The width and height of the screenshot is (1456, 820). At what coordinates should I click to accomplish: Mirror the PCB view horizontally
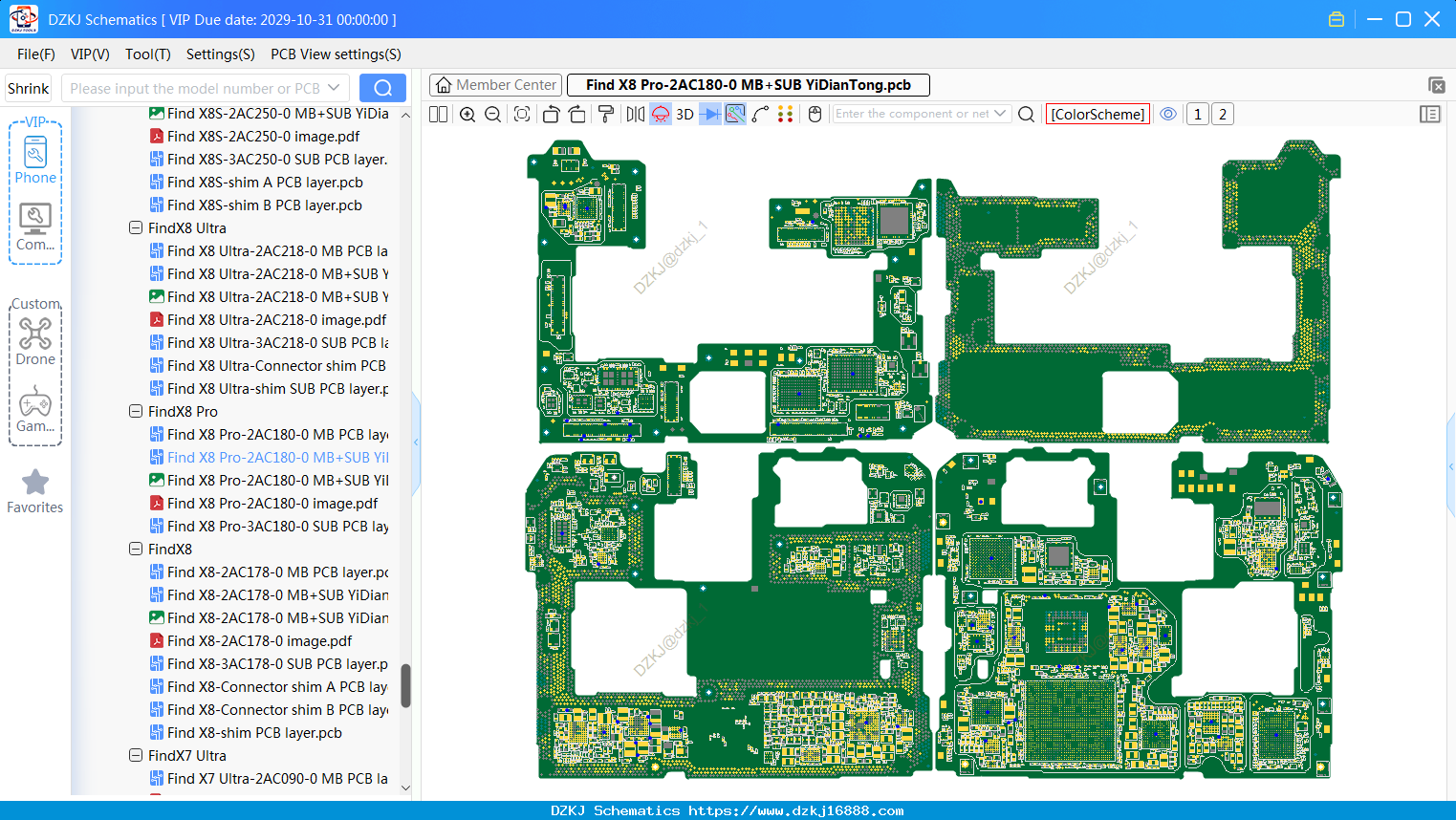tap(636, 114)
